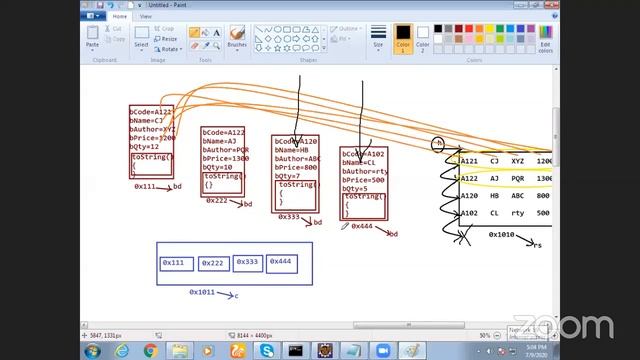Choose the Pentagon shape

(278, 39)
